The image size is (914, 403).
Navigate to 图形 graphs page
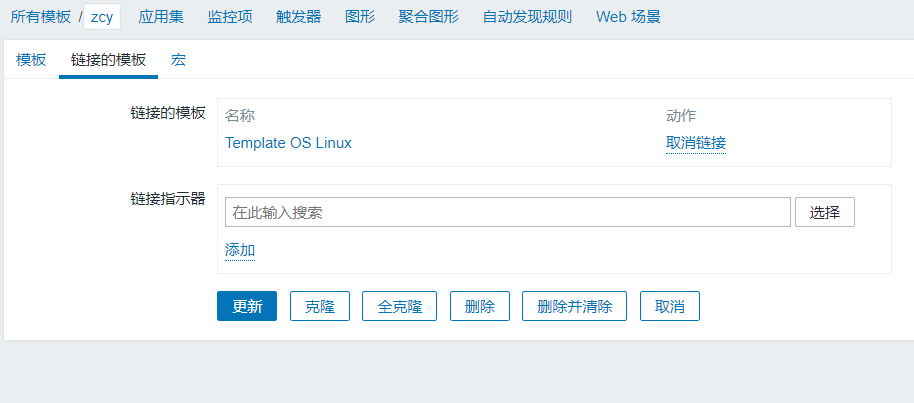(x=360, y=16)
